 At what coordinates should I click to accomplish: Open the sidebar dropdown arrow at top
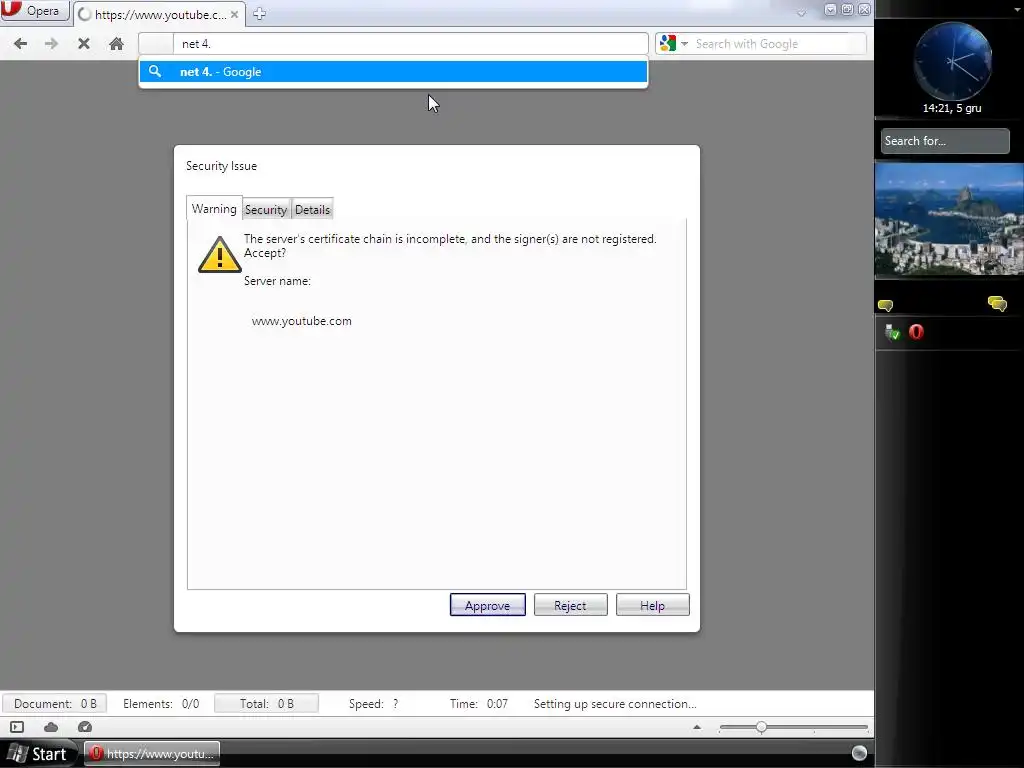1018,10
